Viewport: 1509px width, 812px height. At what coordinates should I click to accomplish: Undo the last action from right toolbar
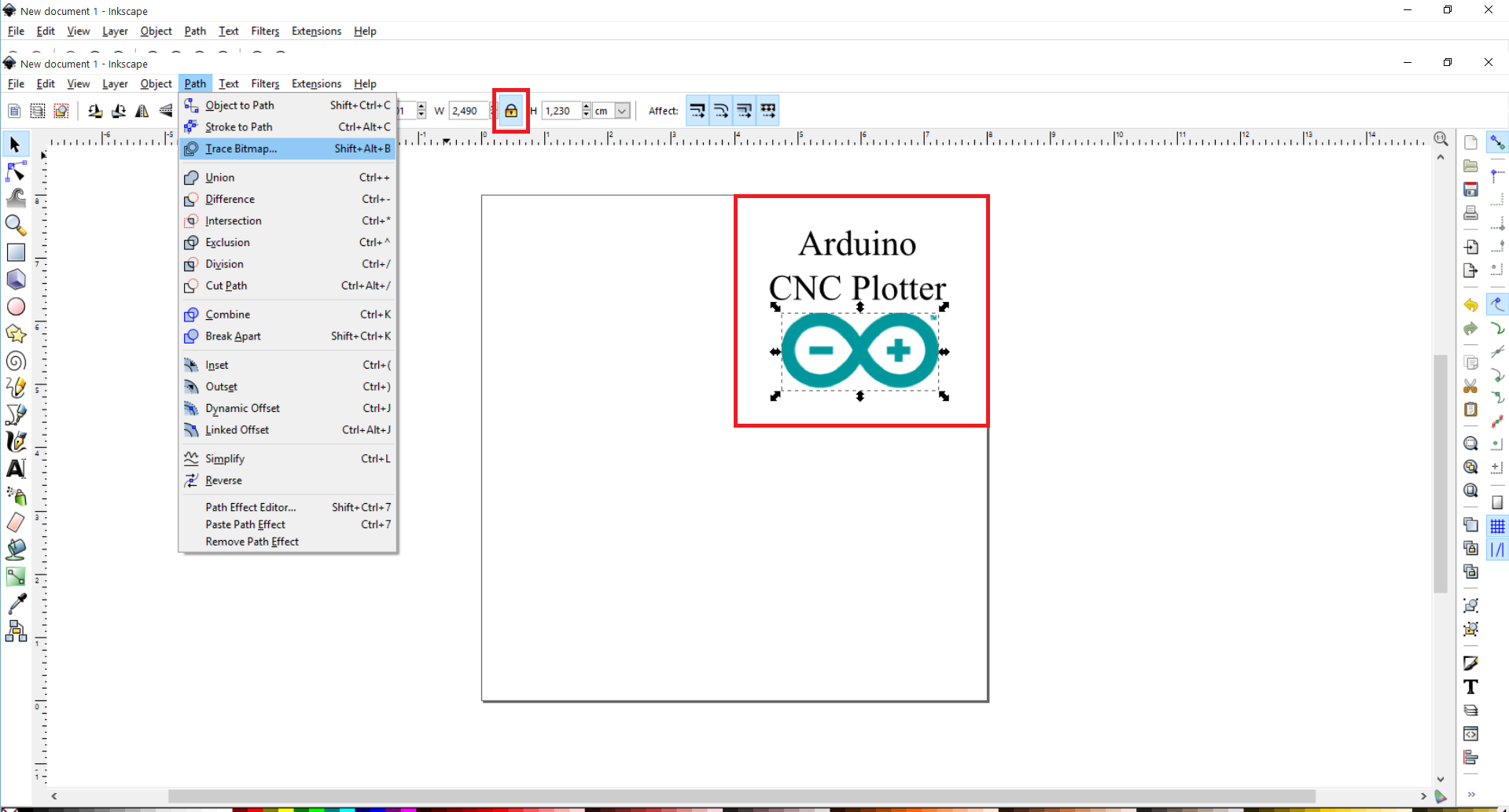click(x=1470, y=305)
